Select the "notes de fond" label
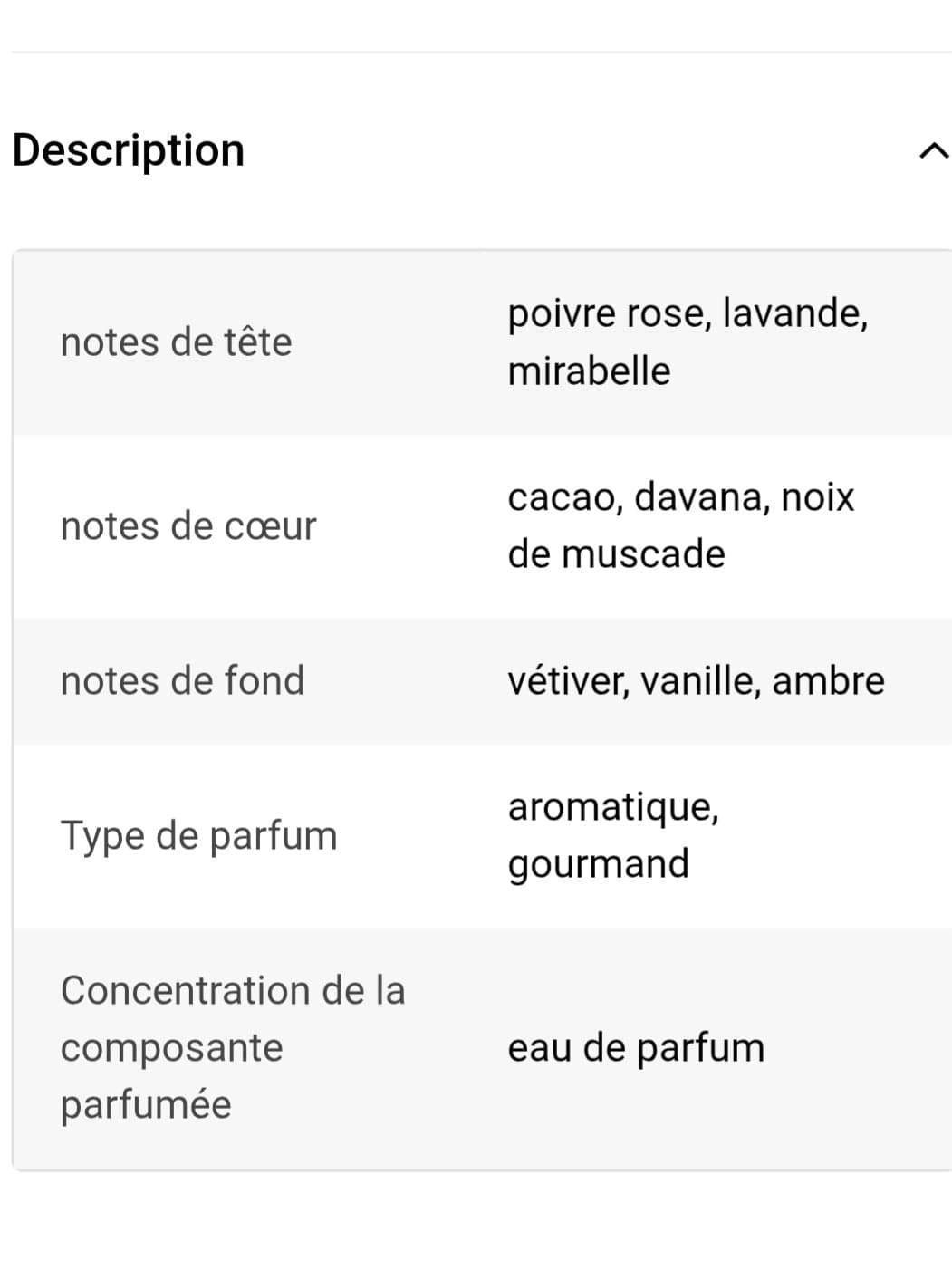The image size is (952, 1280). pyautogui.click(x=182, y=680)
